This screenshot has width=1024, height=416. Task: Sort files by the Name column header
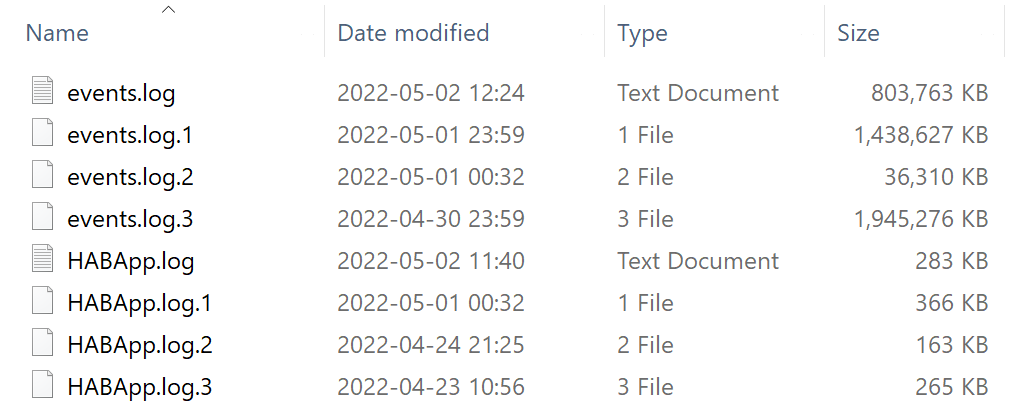click(x=57, y=33)
